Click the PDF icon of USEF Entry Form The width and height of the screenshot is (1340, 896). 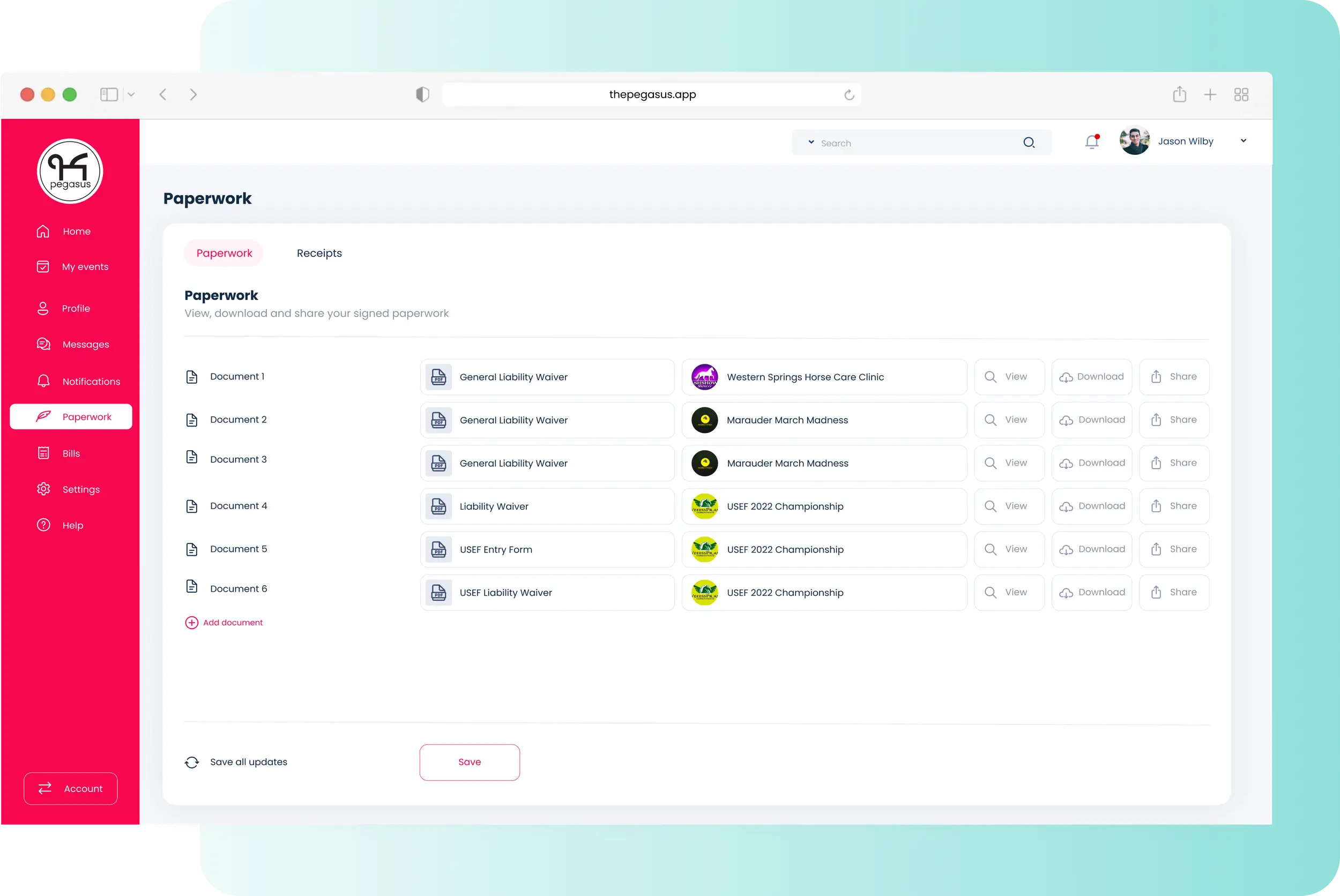(x=438, y=549)
